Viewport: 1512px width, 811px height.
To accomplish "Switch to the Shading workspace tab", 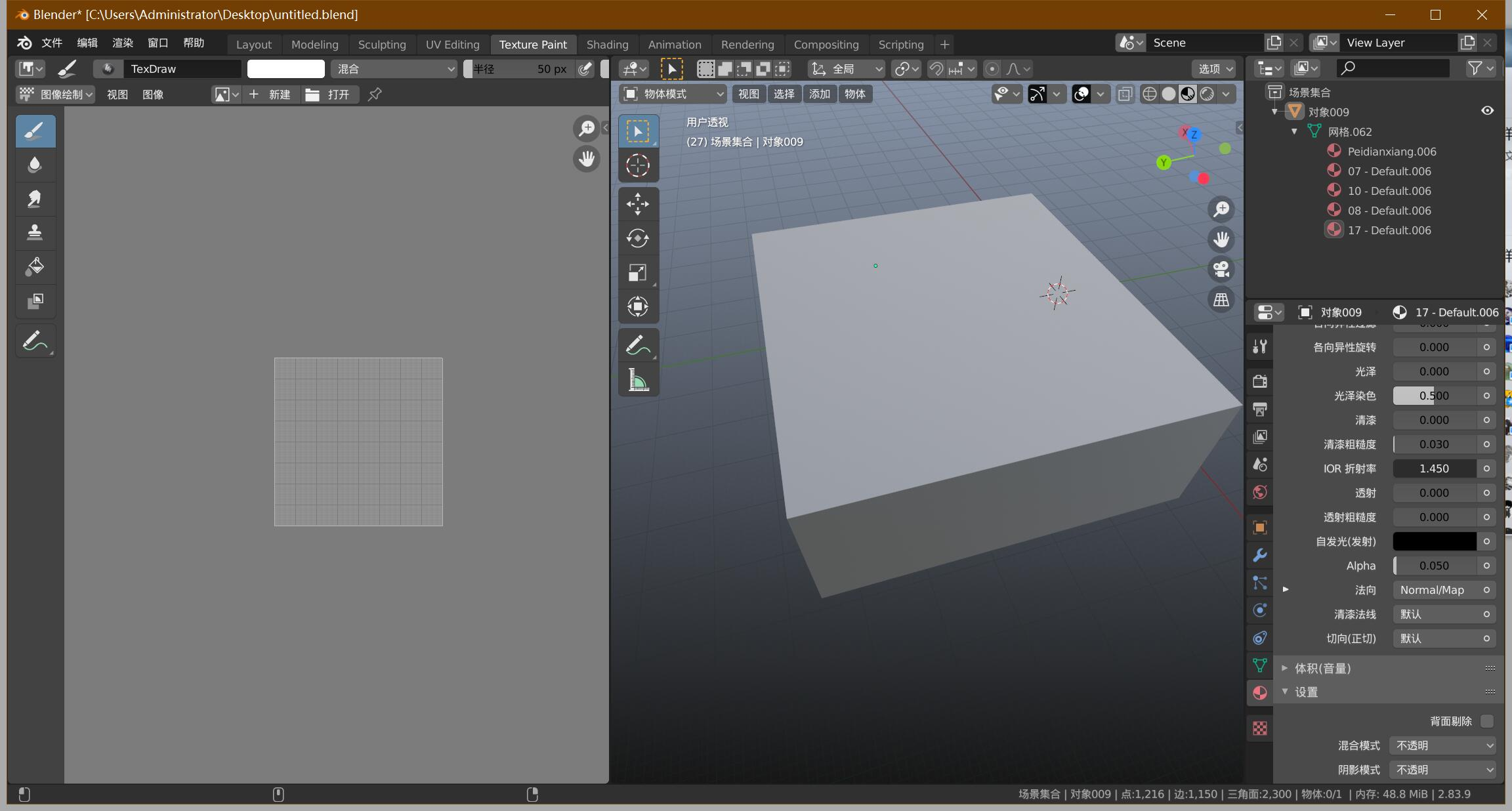I will tap(607, 44).
